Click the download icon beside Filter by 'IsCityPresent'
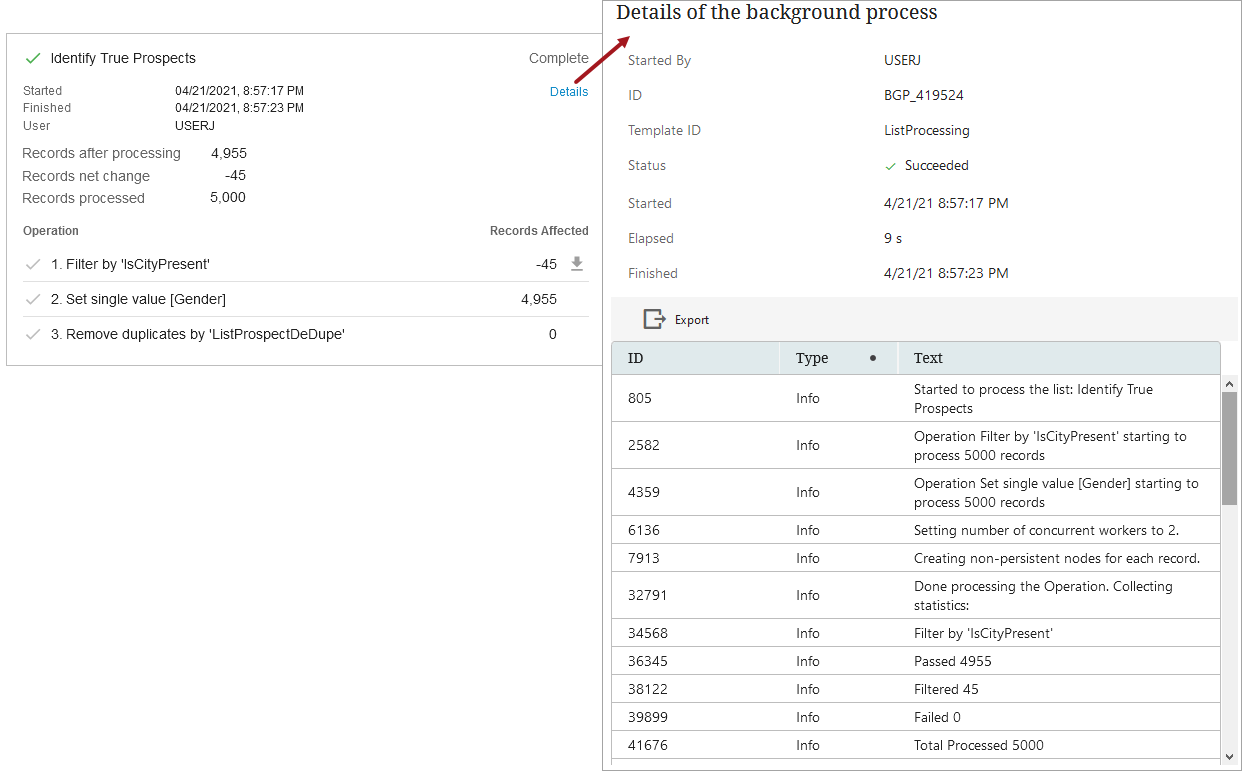1242x771 pixels. coord(577,264)
